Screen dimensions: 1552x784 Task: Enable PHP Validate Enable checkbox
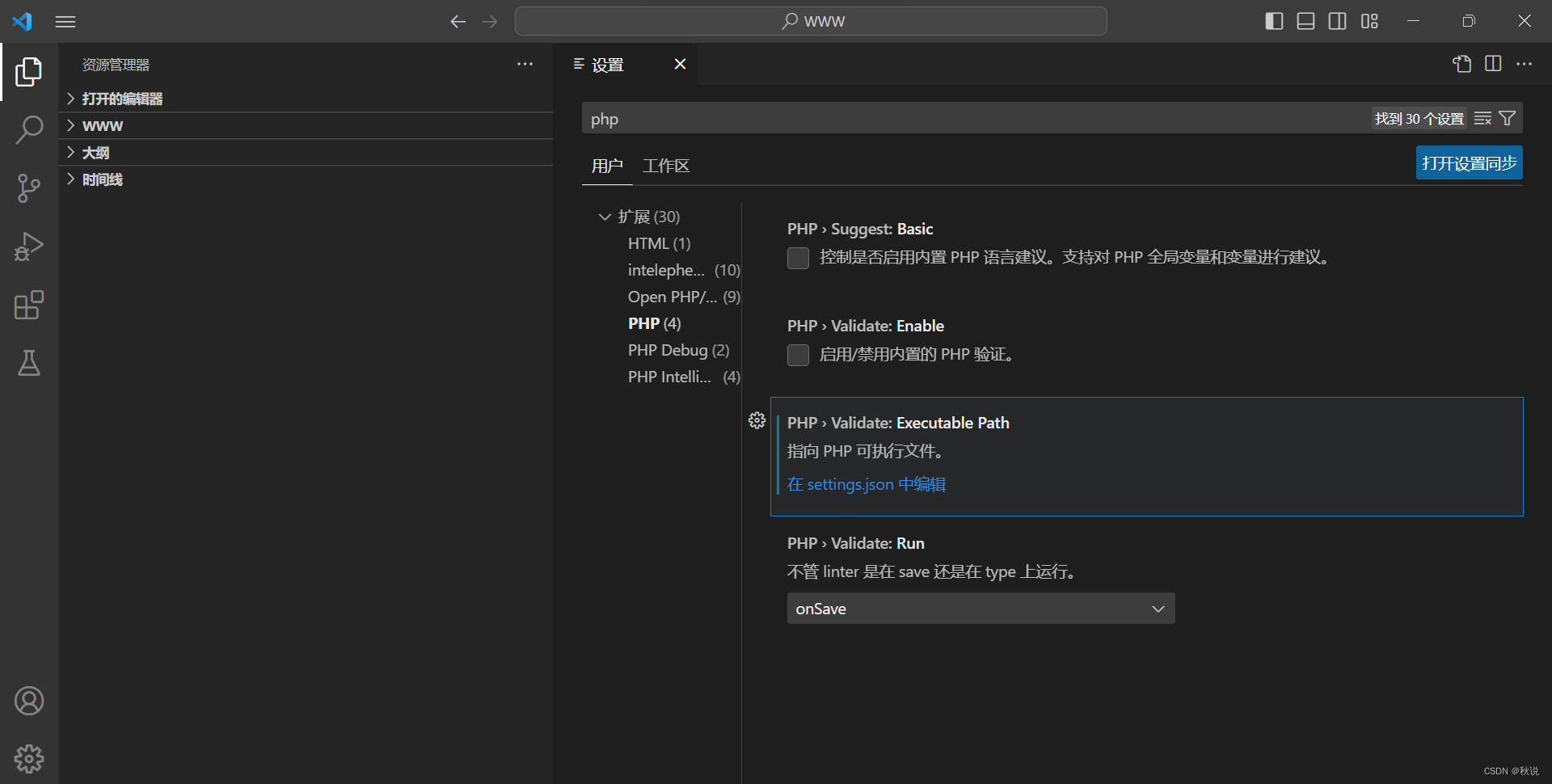pyautogui.click(x=798, y=355)
